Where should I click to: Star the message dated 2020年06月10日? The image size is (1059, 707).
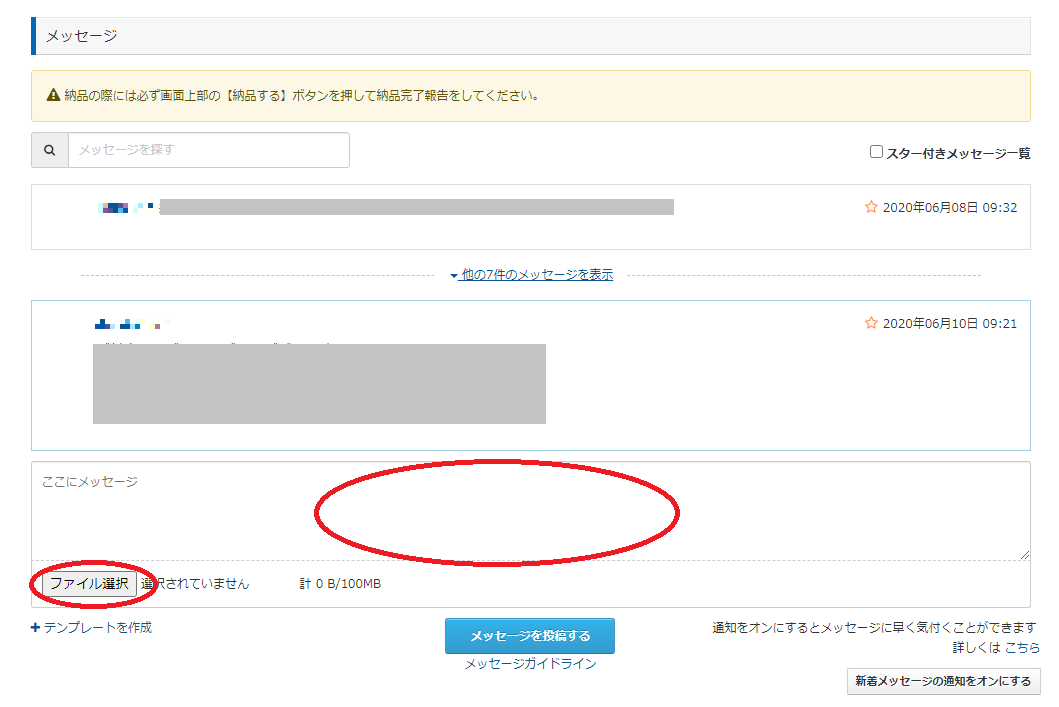[x=870, y=323]
